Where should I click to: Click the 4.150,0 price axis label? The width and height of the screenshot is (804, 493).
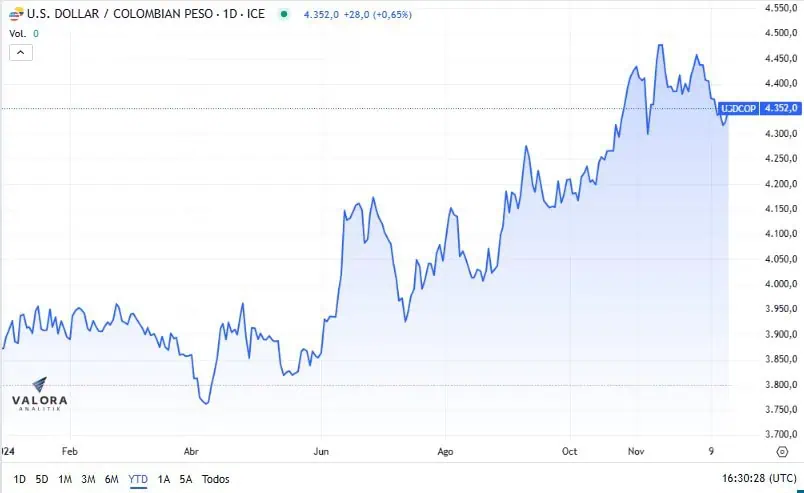tap(781, 209)
